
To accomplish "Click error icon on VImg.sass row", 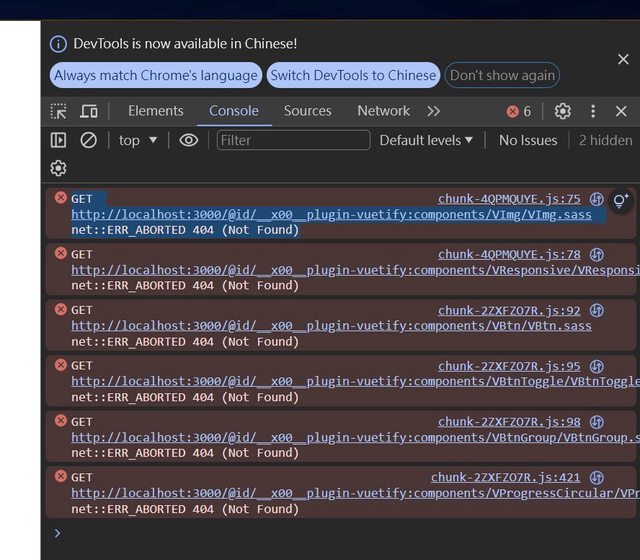I will [61, 198].
